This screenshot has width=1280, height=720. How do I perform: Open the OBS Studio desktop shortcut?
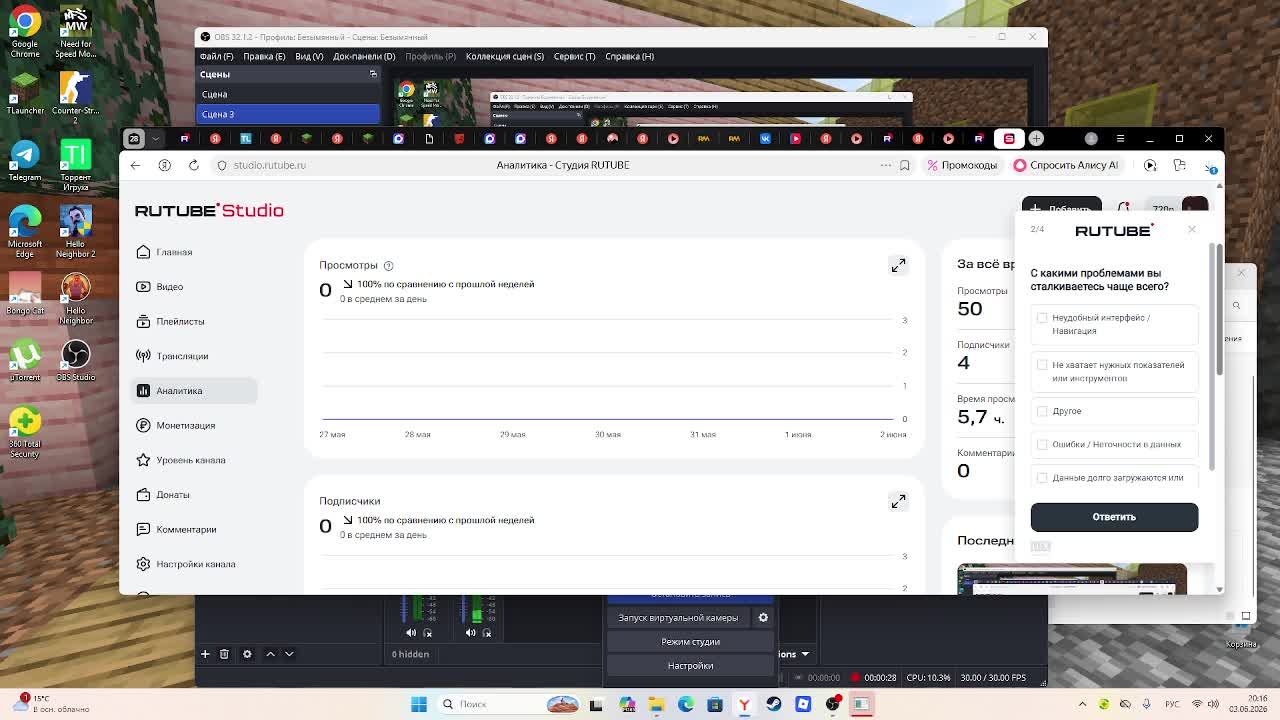[x=76, y=362]
